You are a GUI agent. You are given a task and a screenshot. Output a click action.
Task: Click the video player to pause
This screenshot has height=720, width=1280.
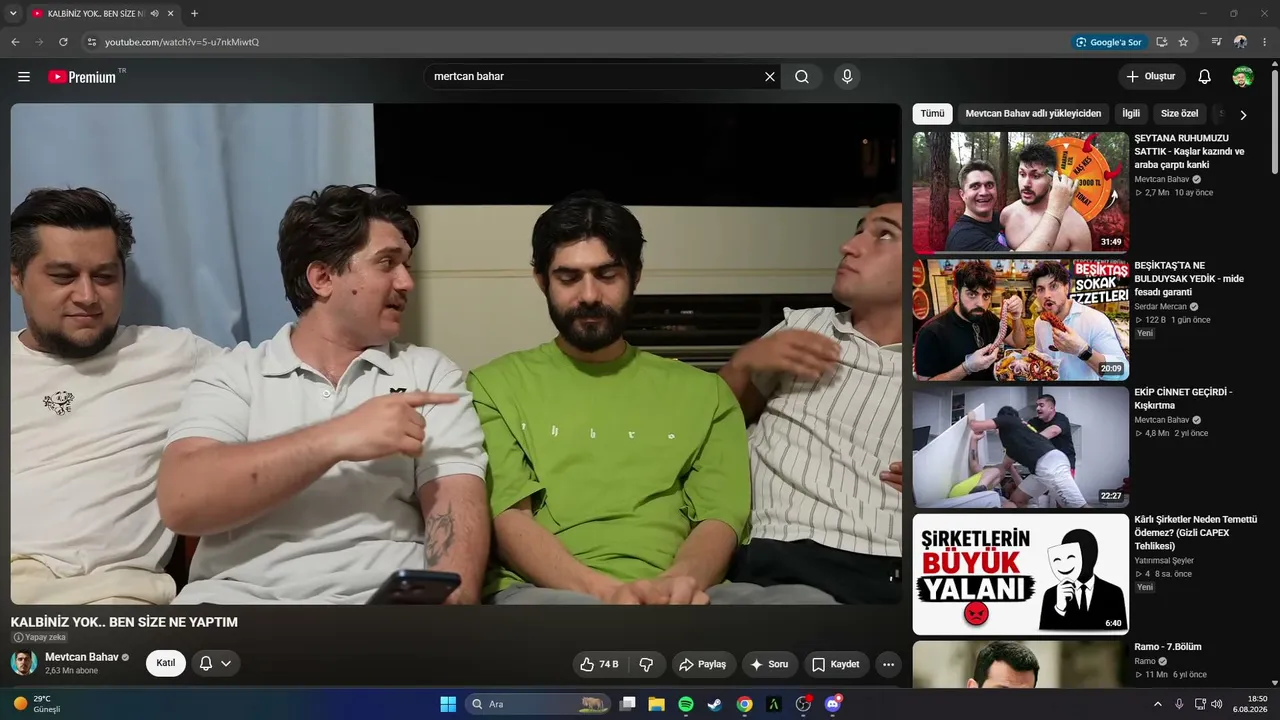456,354
